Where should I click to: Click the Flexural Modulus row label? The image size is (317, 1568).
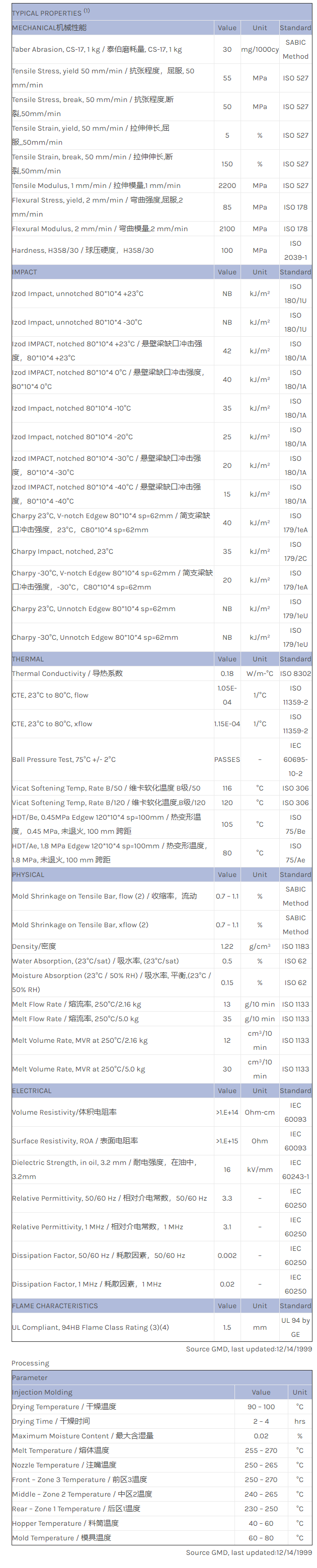100,229
